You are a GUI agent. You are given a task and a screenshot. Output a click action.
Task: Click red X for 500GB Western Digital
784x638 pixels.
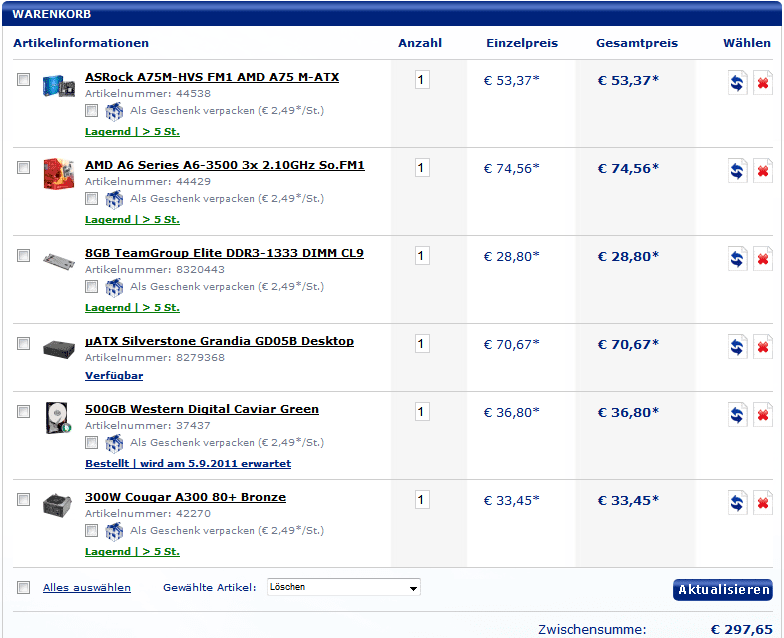(x=763, y=415)
